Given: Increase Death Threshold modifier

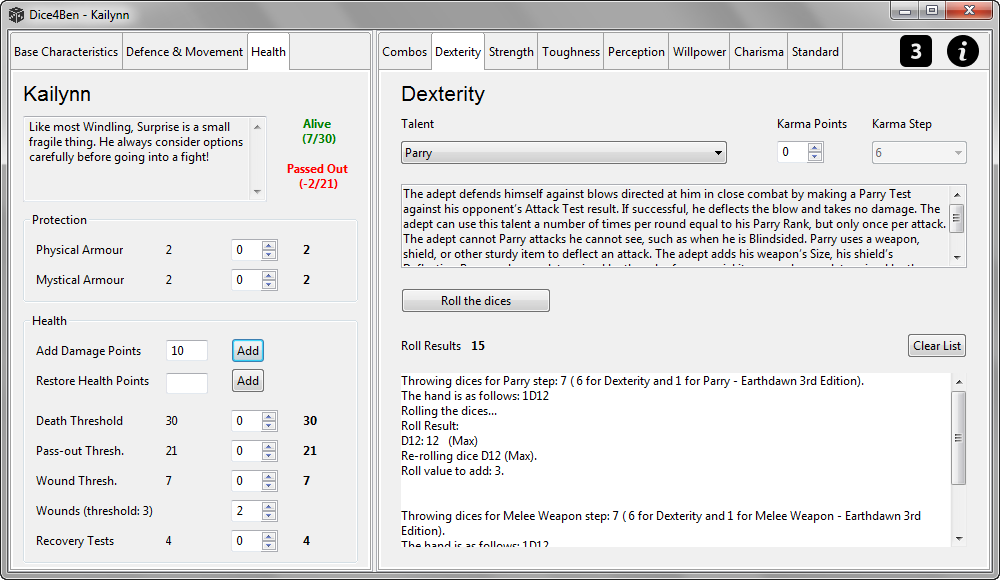Looking at the screenshot, I should click(268, 416).
